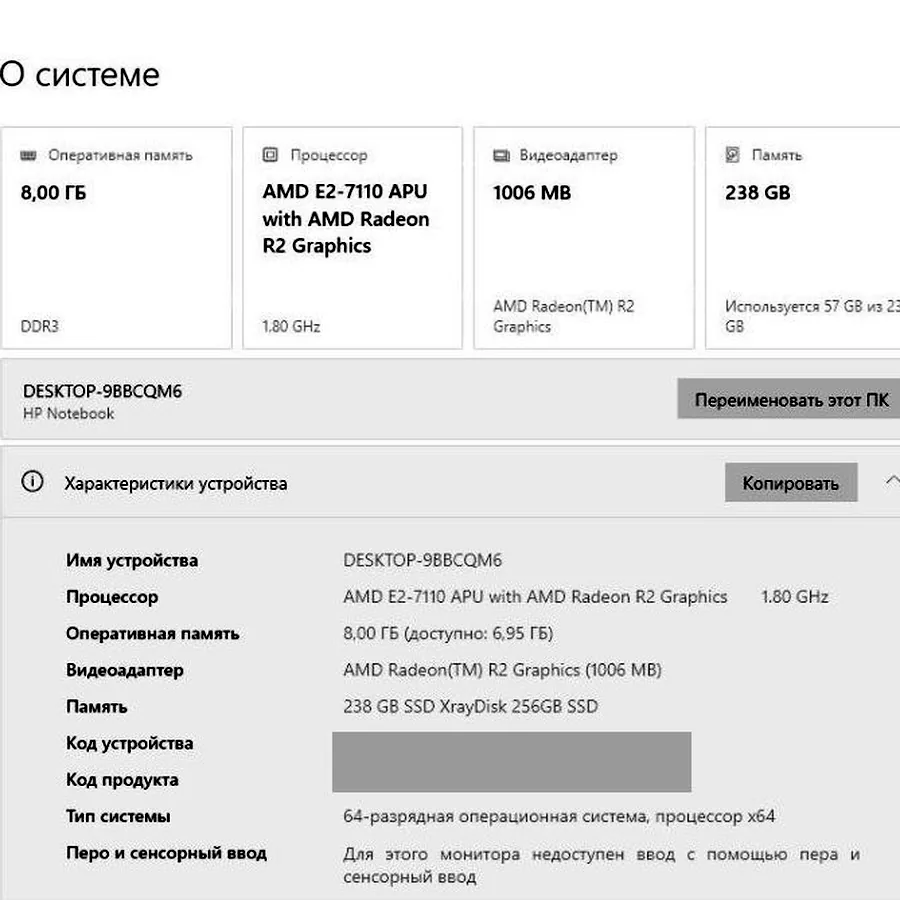Collapse the Характеристики устройства section chevron
900x900 pixels.
pyautogui.click(x=892, y=481)
